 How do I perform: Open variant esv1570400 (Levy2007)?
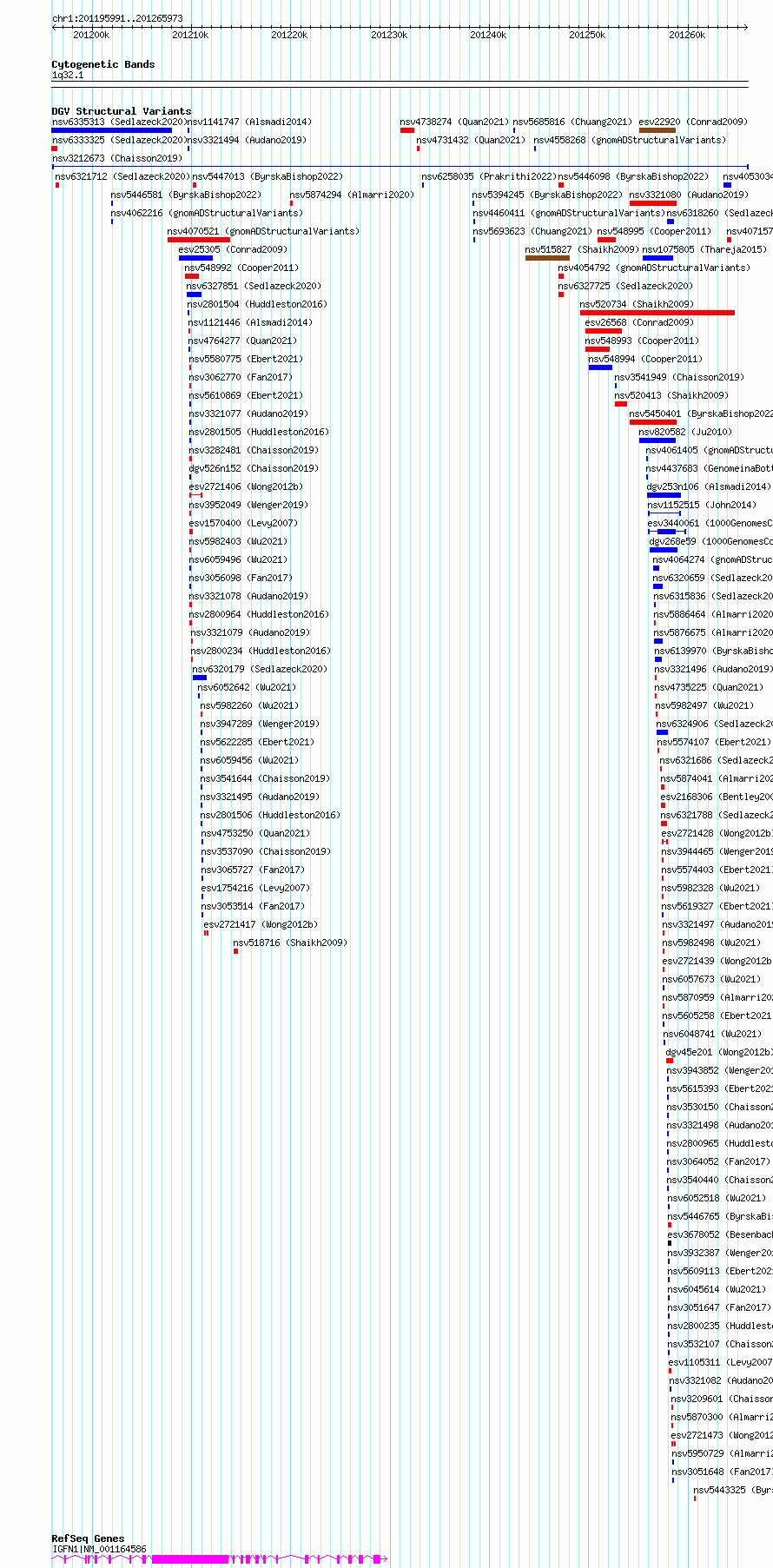click(x=243, y=523)
